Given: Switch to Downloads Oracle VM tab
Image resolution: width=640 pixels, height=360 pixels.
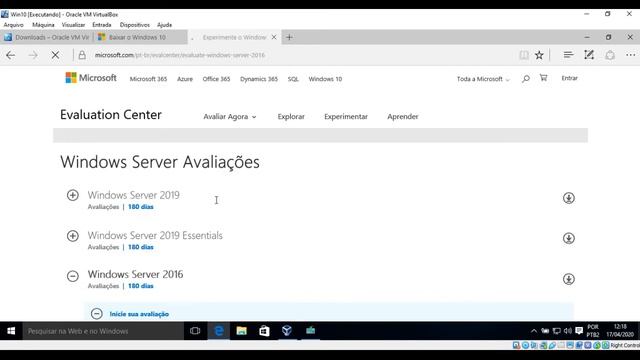Looking at the screenshot, I should pos(47,37).
